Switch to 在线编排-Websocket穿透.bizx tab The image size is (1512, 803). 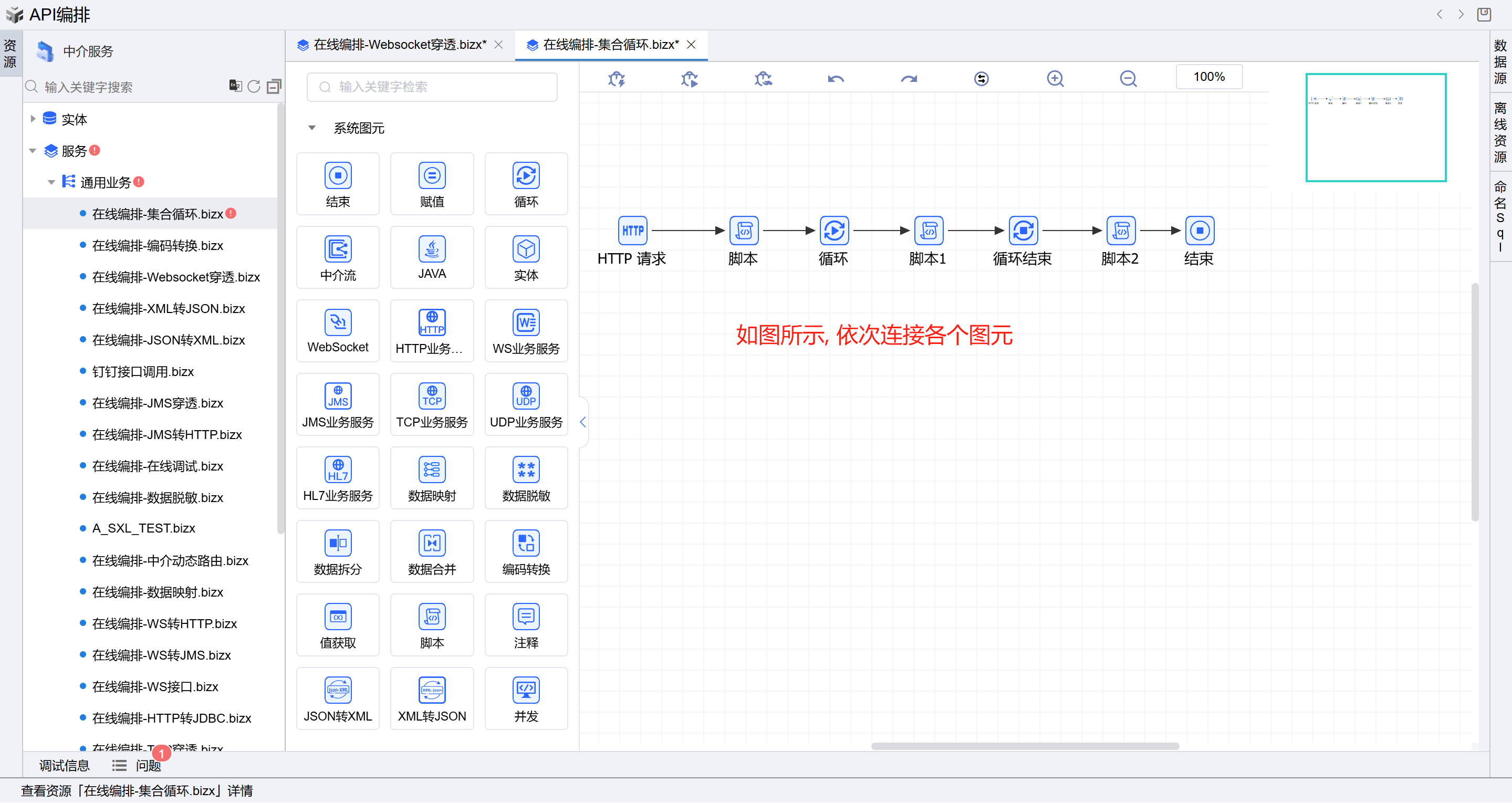[400, 45]
